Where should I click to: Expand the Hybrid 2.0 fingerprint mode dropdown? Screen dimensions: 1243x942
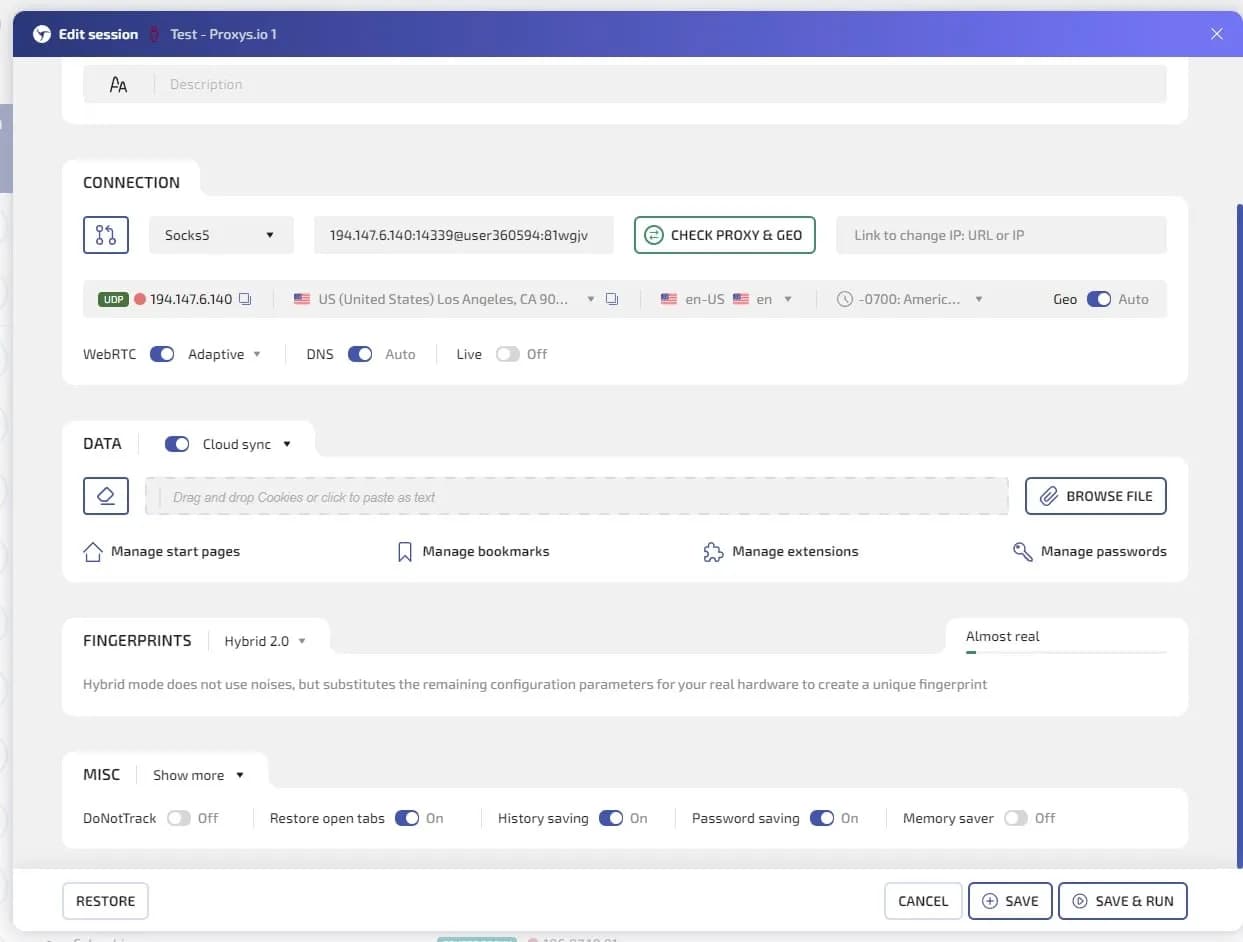click(265, 641)
